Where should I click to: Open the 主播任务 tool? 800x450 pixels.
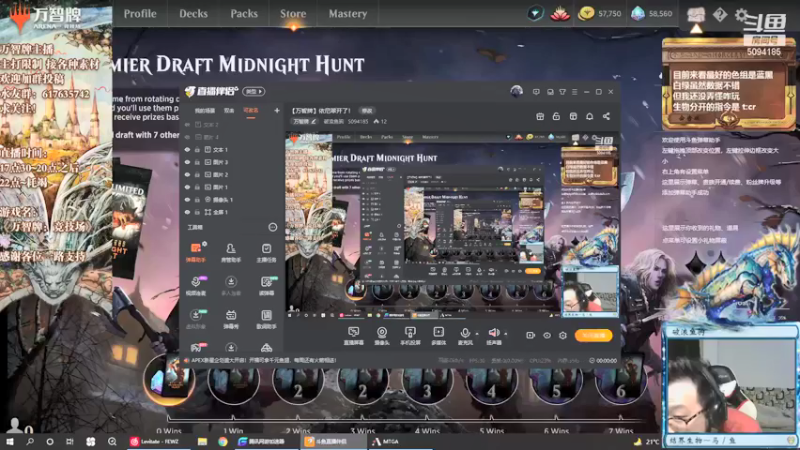coord(266,253)
